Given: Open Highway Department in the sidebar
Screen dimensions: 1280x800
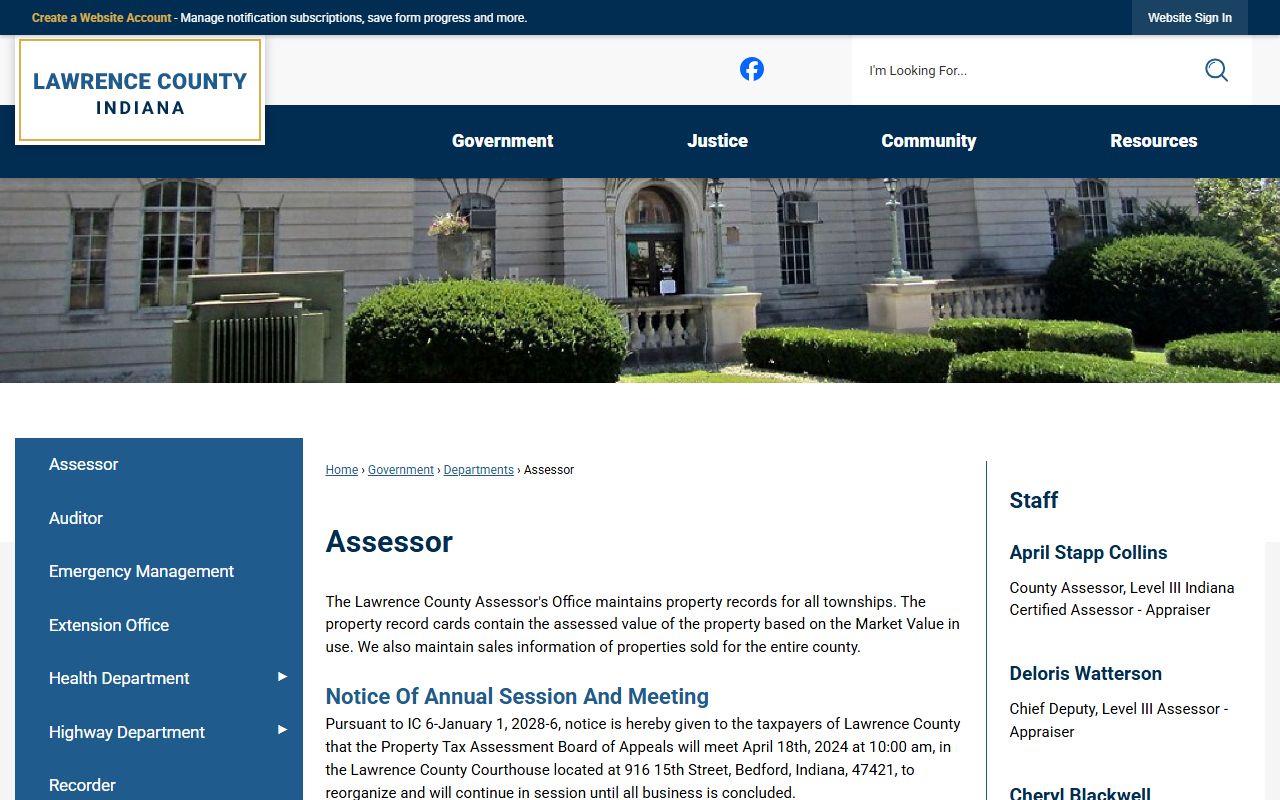Looking at the screenshot, I should coord(127,732).
